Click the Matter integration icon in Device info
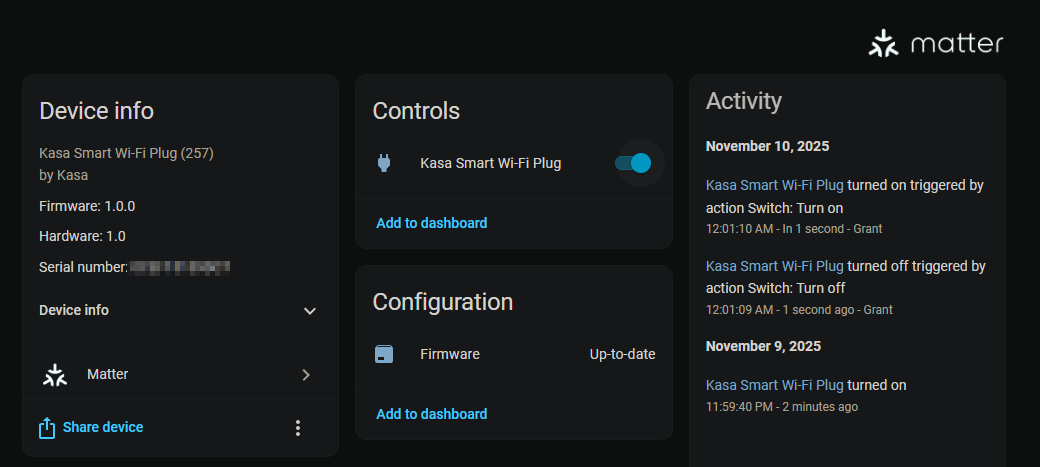This screenshot has height=467, width=1040. (x=55, y=375)
